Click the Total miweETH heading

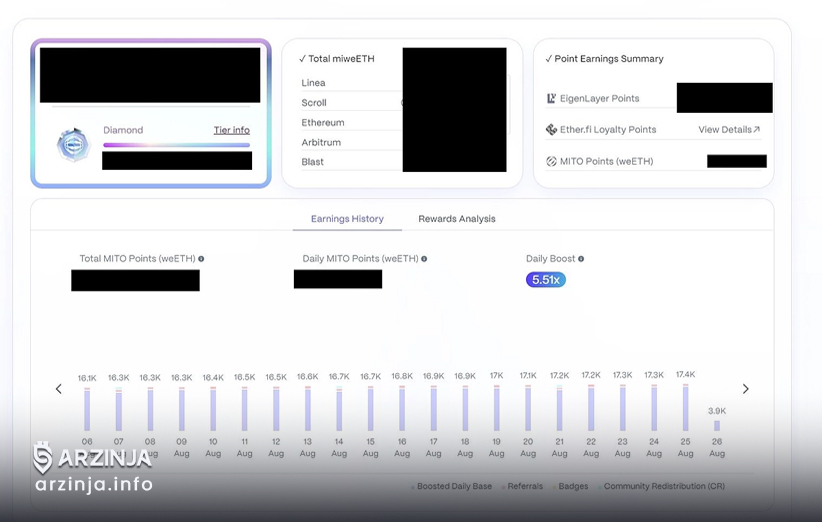[337, 59]
